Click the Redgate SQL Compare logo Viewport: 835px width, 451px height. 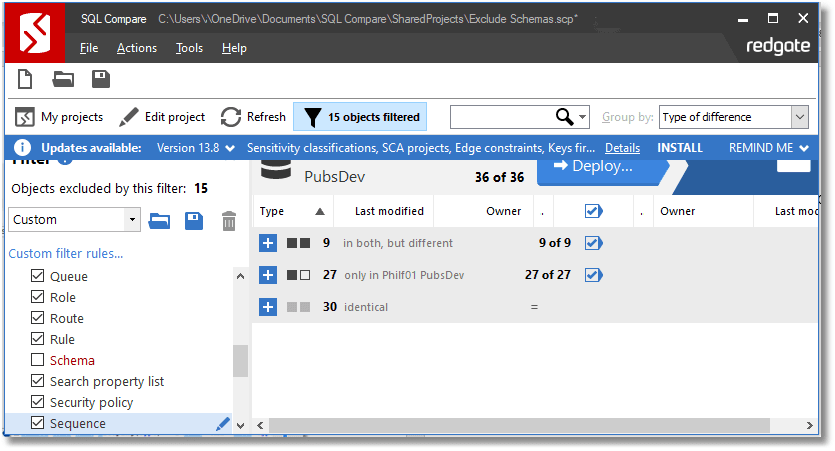tap(35, 33)
